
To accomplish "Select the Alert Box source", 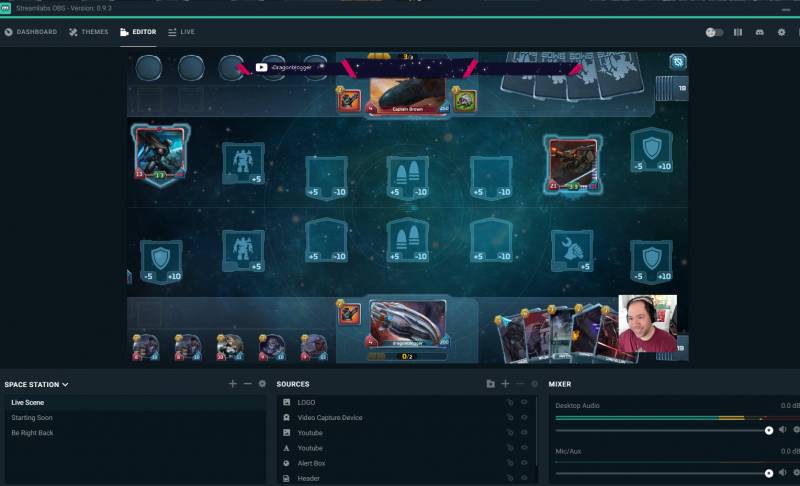I will (406, 464).
